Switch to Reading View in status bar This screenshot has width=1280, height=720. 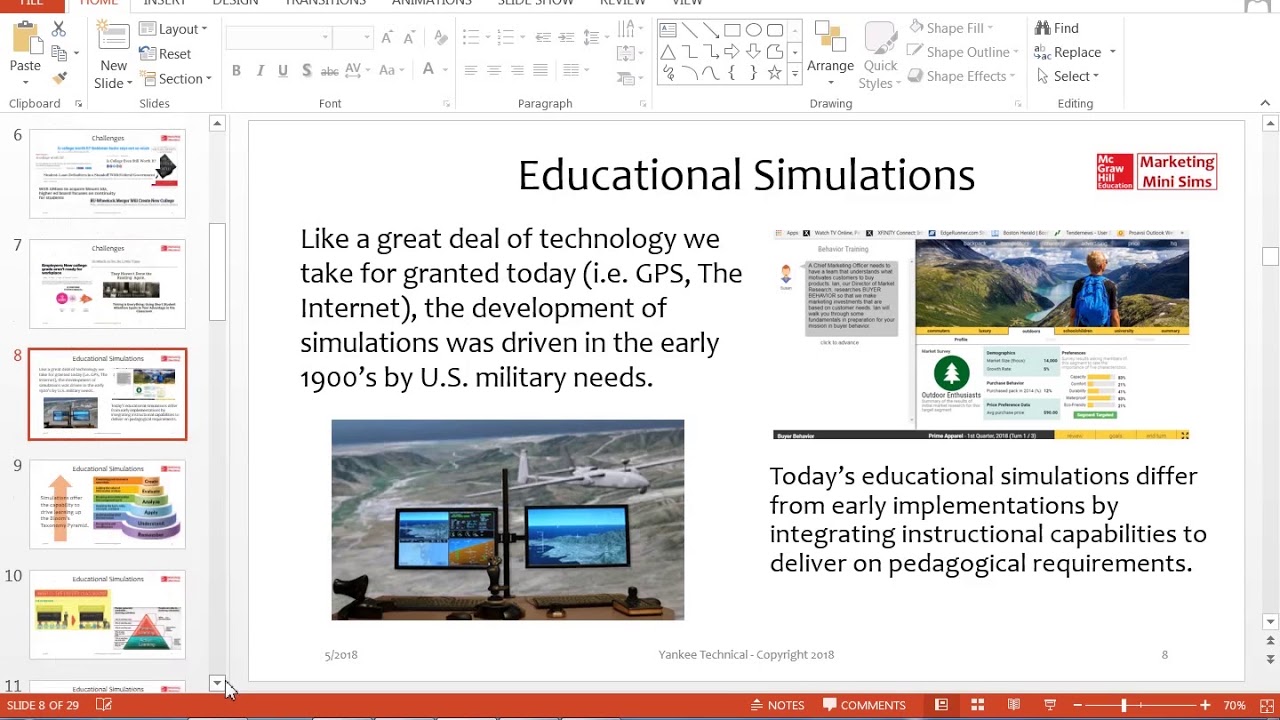(1014, 705)
